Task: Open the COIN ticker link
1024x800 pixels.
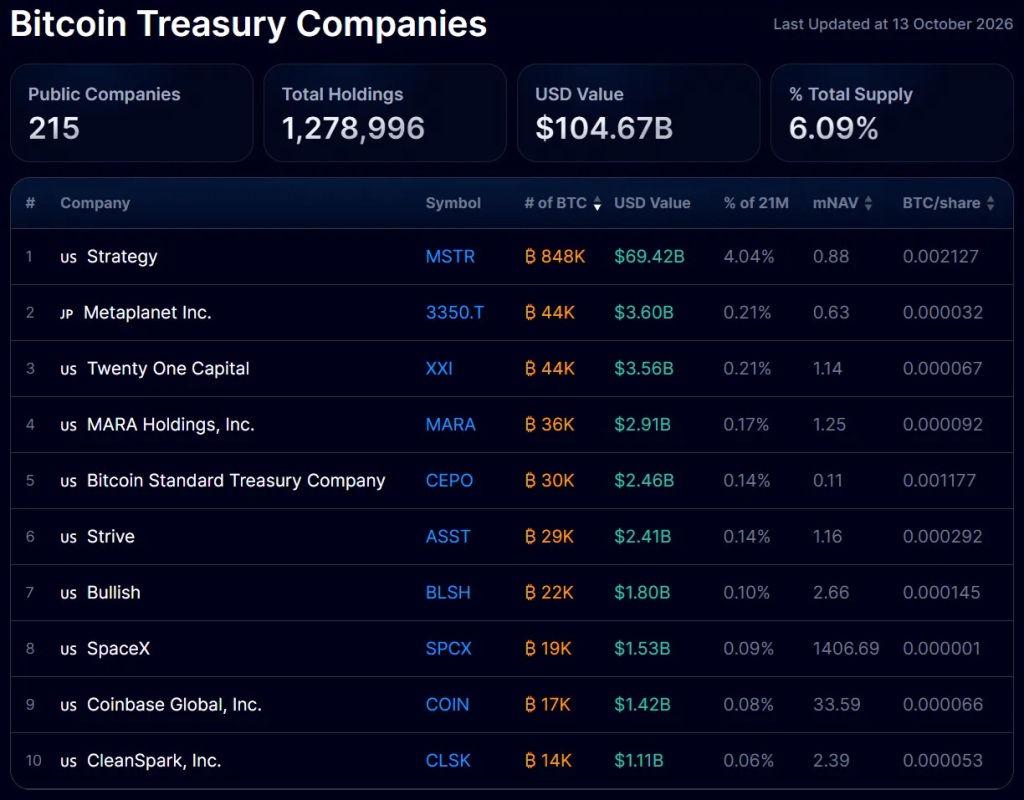Action: point(447,705)
